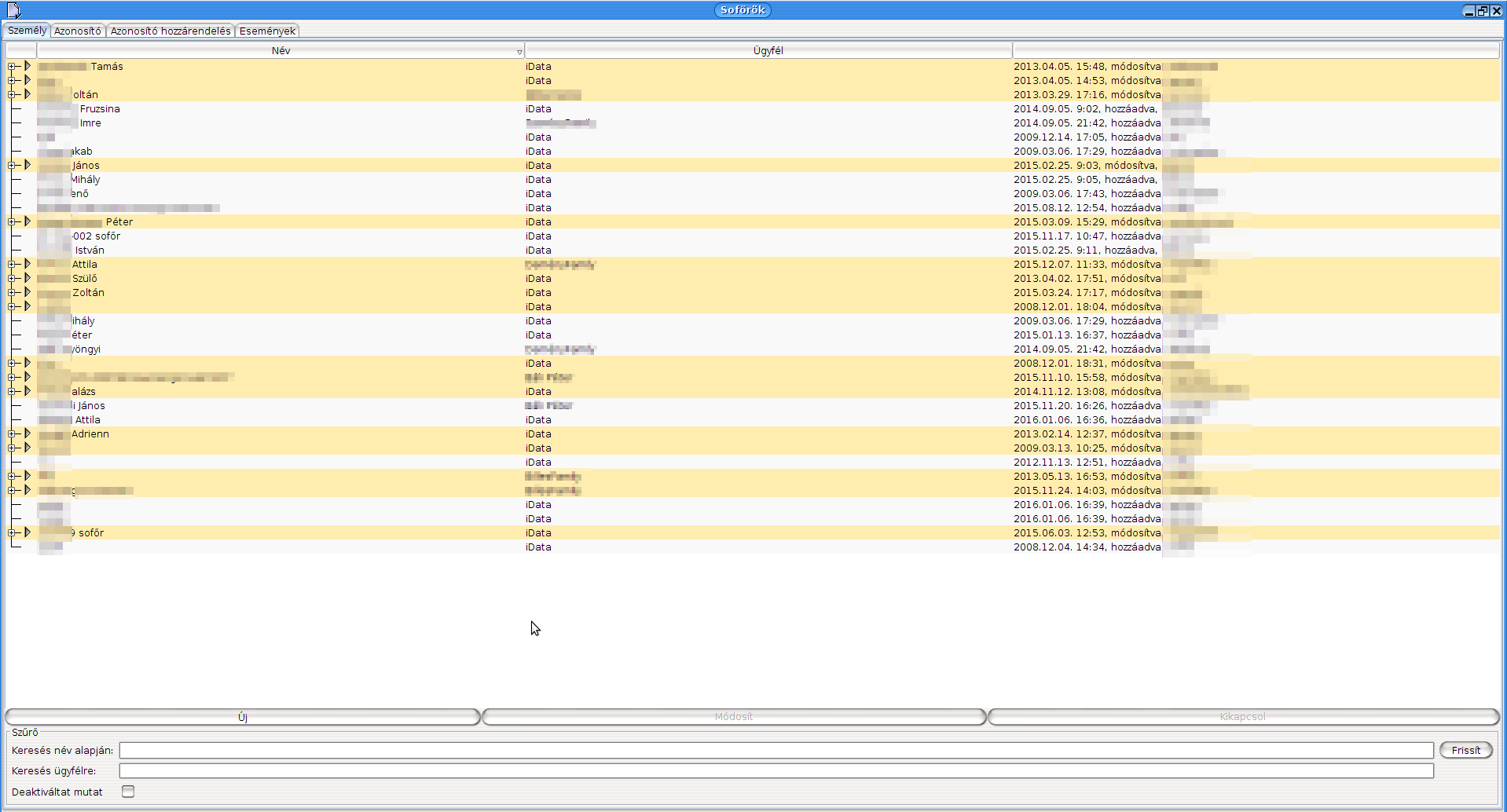The width and height of the screenshot is (1507, 812).
Task: Click the triangle icon beside the Szülő row
Action: coord(27,278)
